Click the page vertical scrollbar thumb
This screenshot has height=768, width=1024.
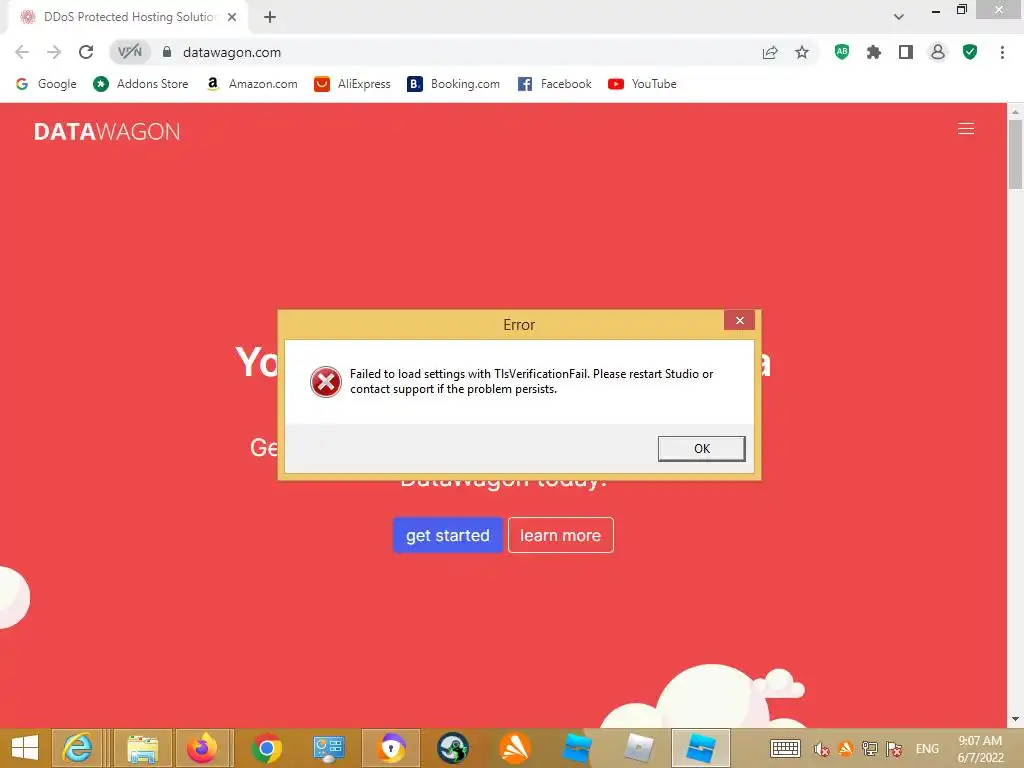[1015, 154]
